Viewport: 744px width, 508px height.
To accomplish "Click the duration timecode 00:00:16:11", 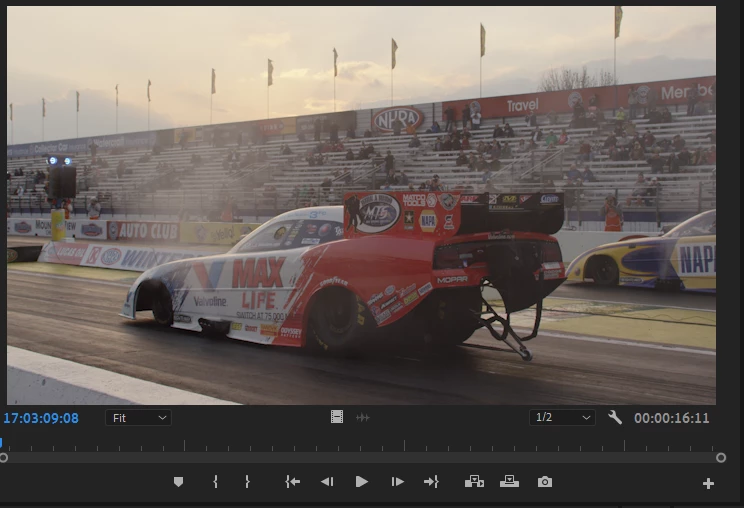I will [671, 418].
